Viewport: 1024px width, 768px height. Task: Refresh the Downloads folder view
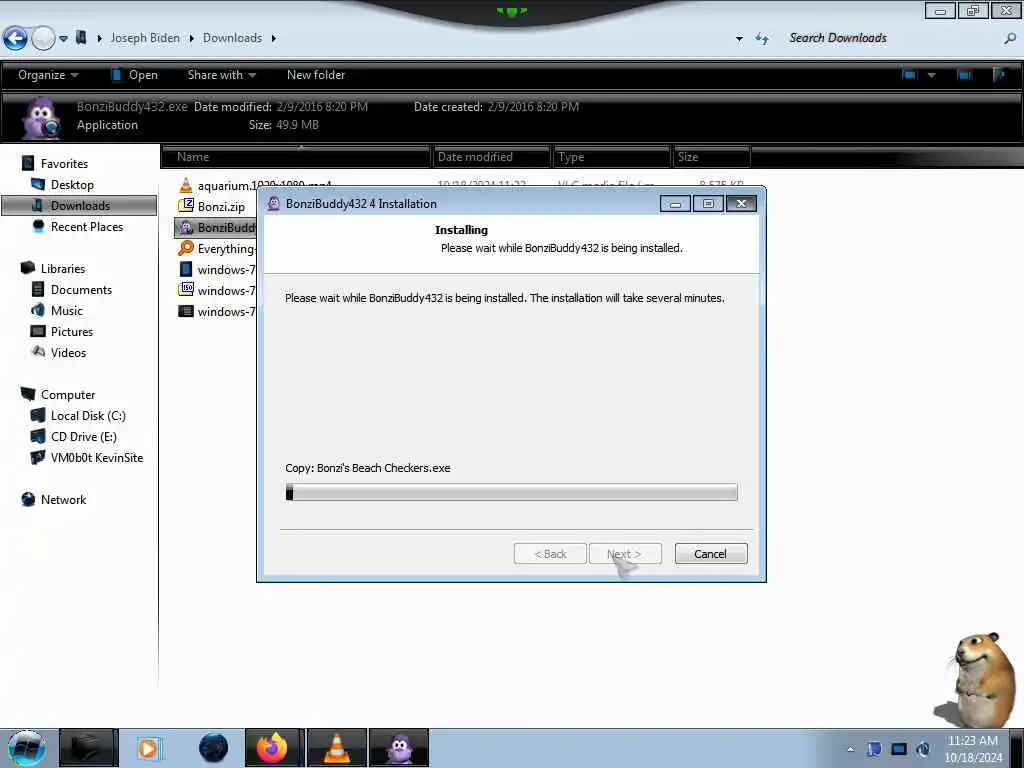[762, 39]
